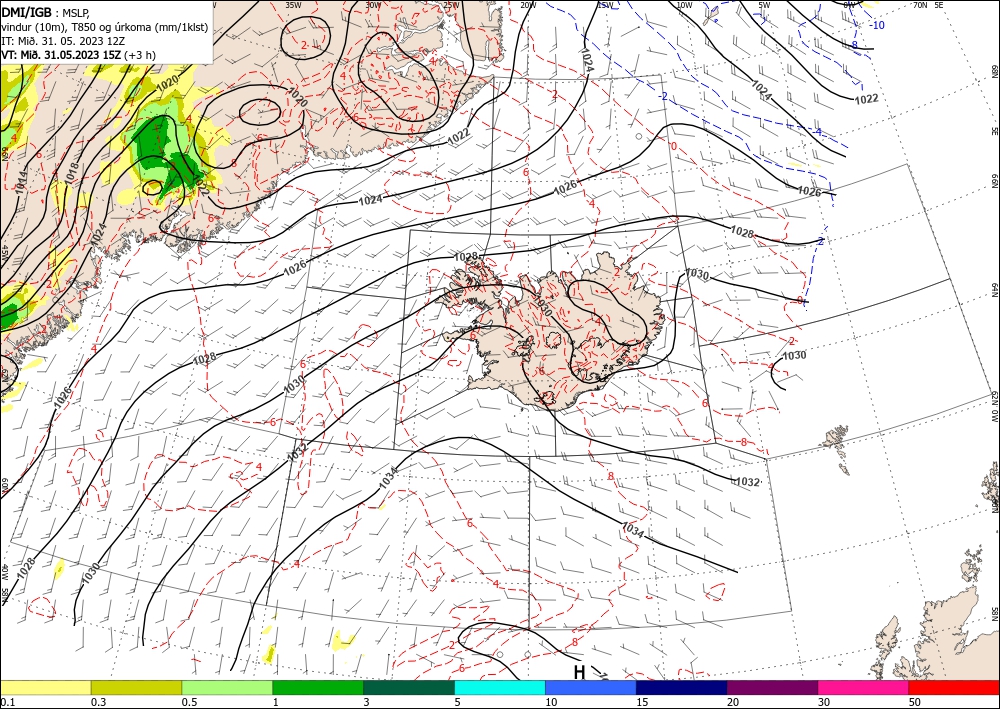Choose the navy 15–20 mm legend swatch
Screen dimensions: 1000x709
[x=682, y=687]
